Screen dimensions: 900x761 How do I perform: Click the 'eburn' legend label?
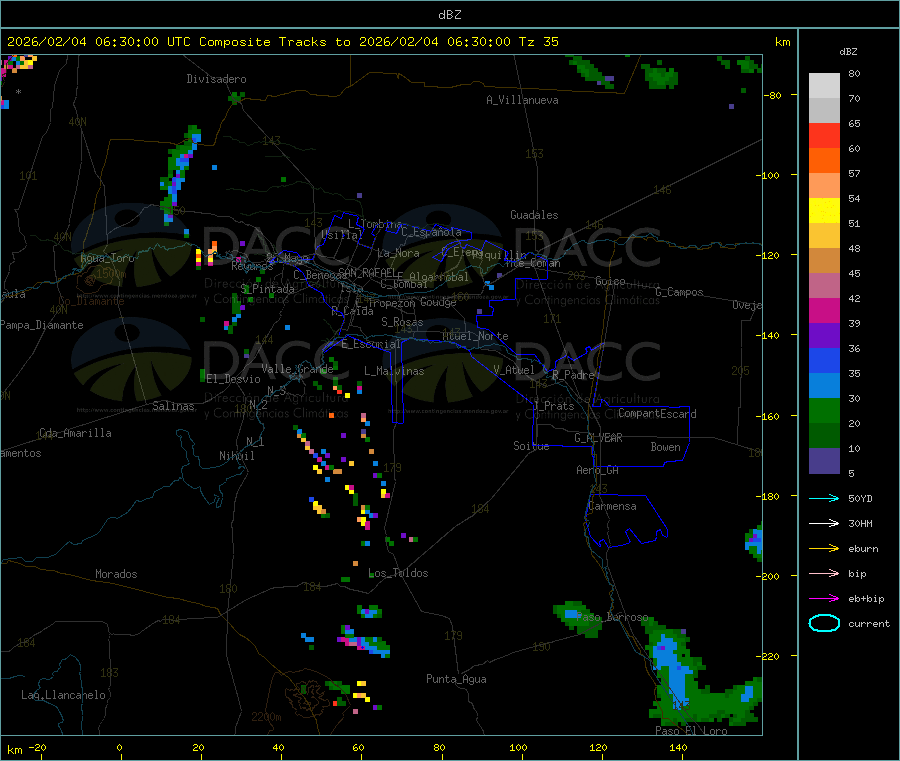point(863,548)
